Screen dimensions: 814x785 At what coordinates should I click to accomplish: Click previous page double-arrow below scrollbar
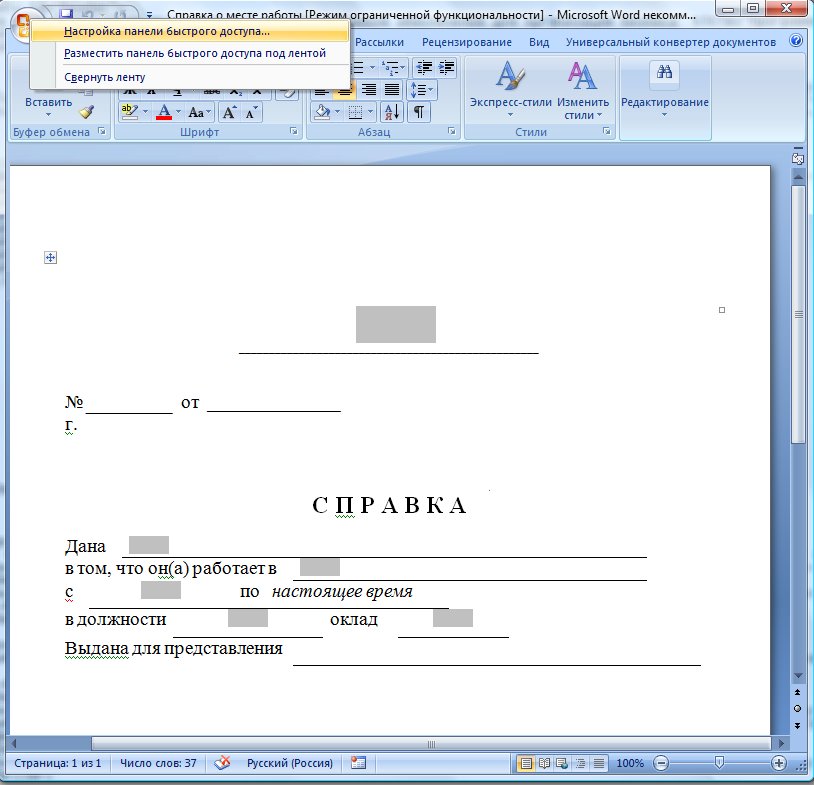pos(798,692)
